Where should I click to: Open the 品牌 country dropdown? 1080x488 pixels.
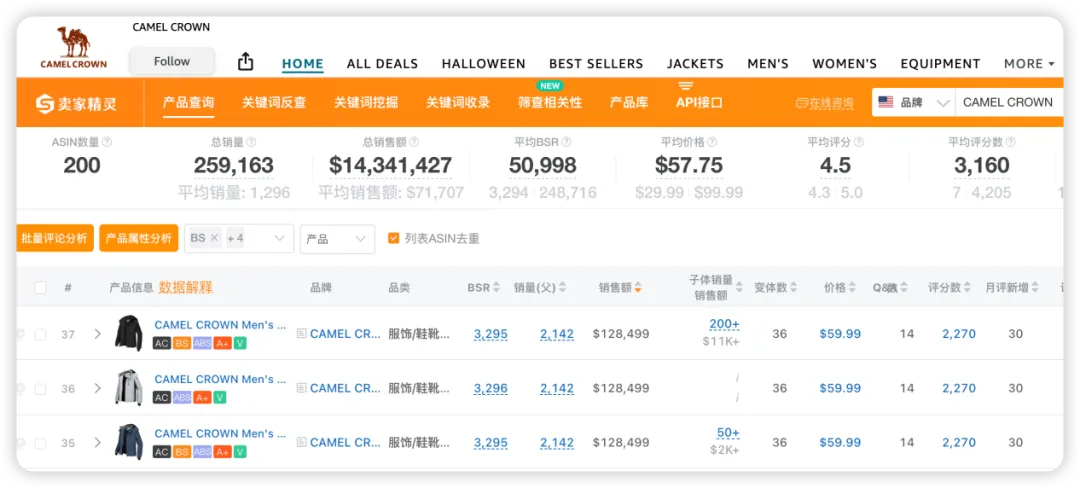coord(913,102)
